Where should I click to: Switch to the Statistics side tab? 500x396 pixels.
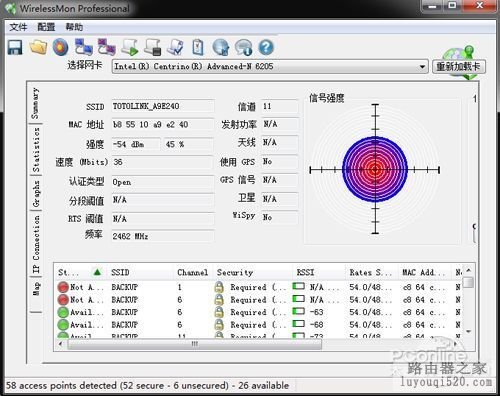36,150
